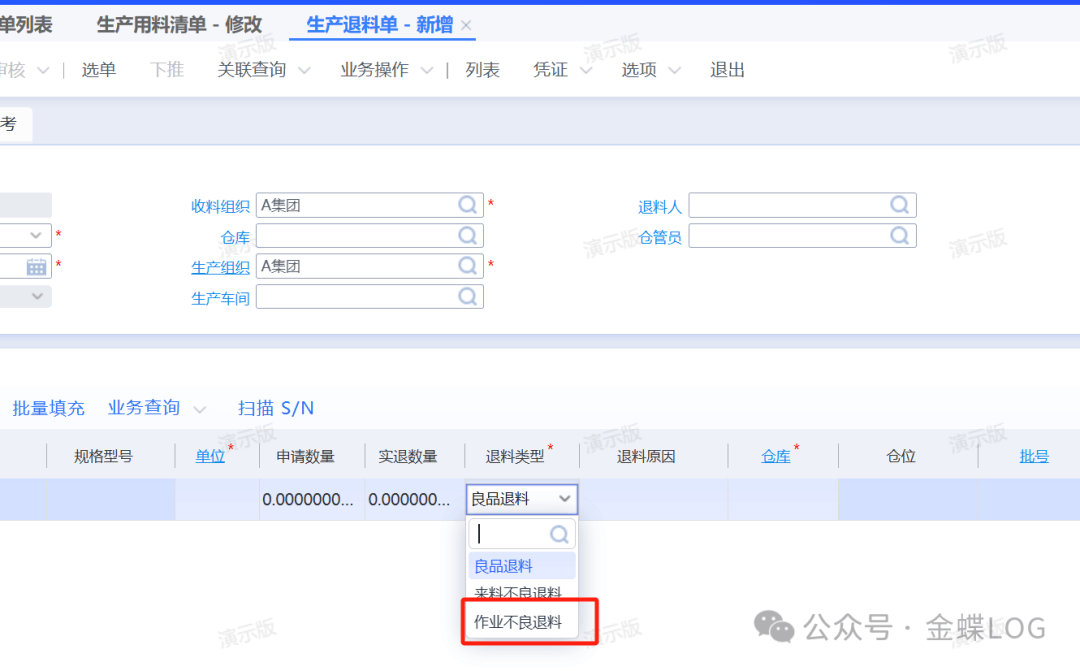1080x671 pixels.
Task: Open the calendar date picker icon
Action: point(37,266)
